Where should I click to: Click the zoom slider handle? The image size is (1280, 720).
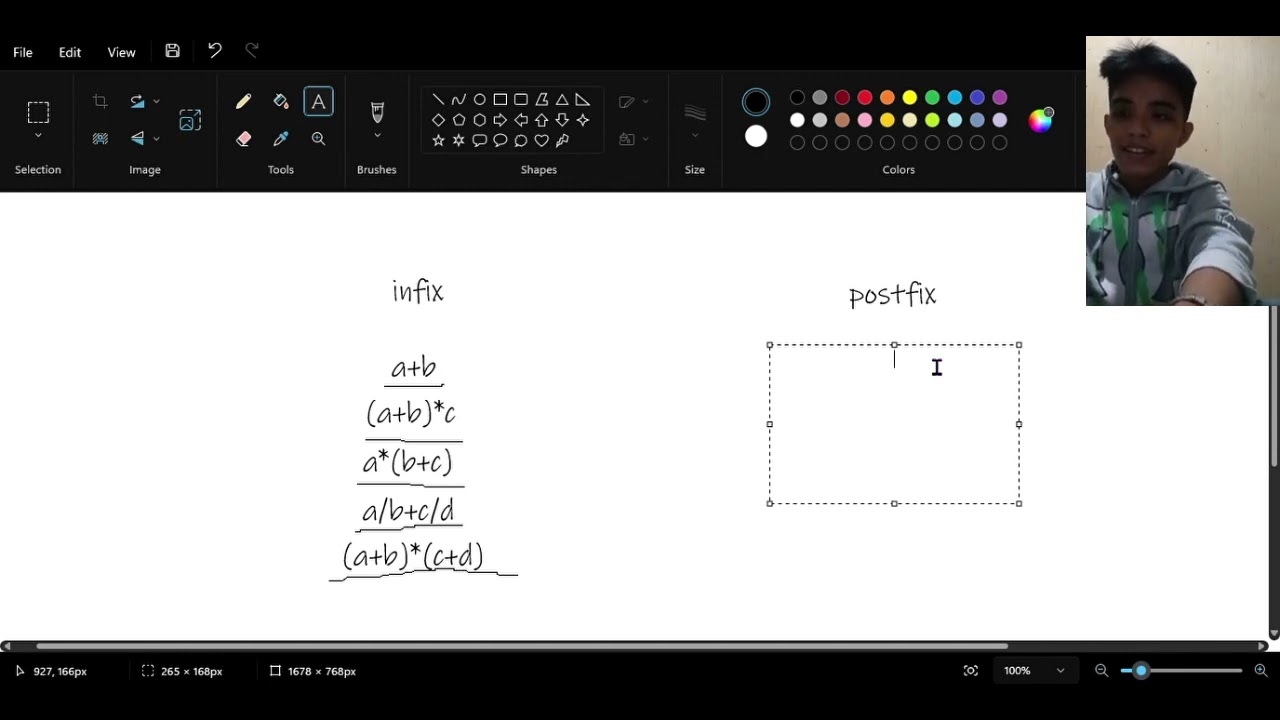1140,671
